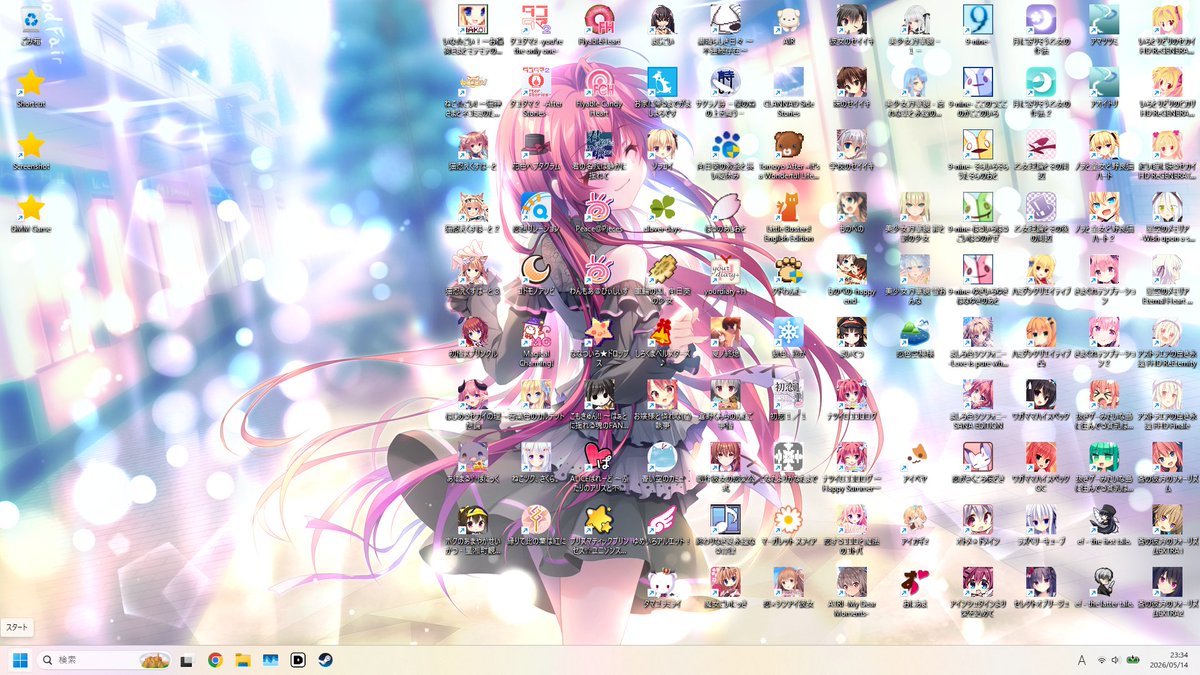Select the yourdiary+H shortcut icon

click(x=726, y=271)
